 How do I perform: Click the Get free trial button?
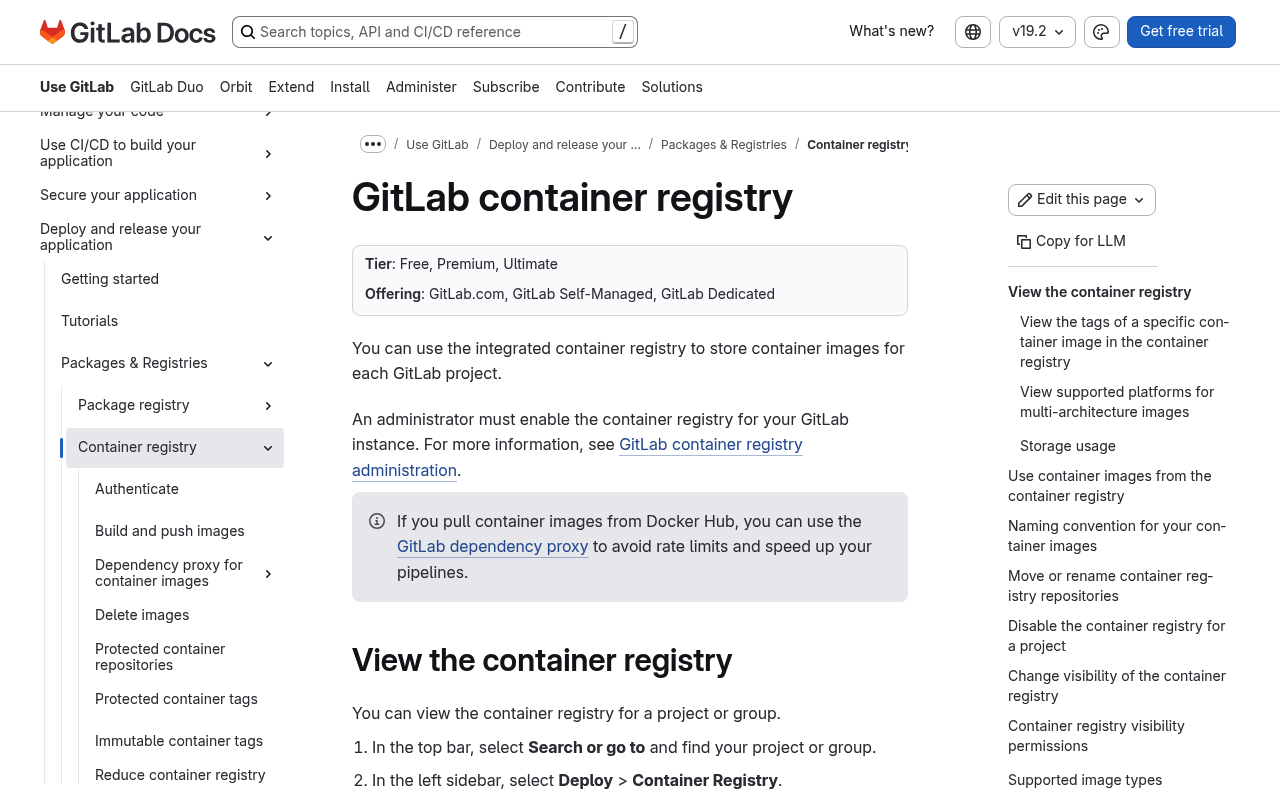tap(1181, 32)
